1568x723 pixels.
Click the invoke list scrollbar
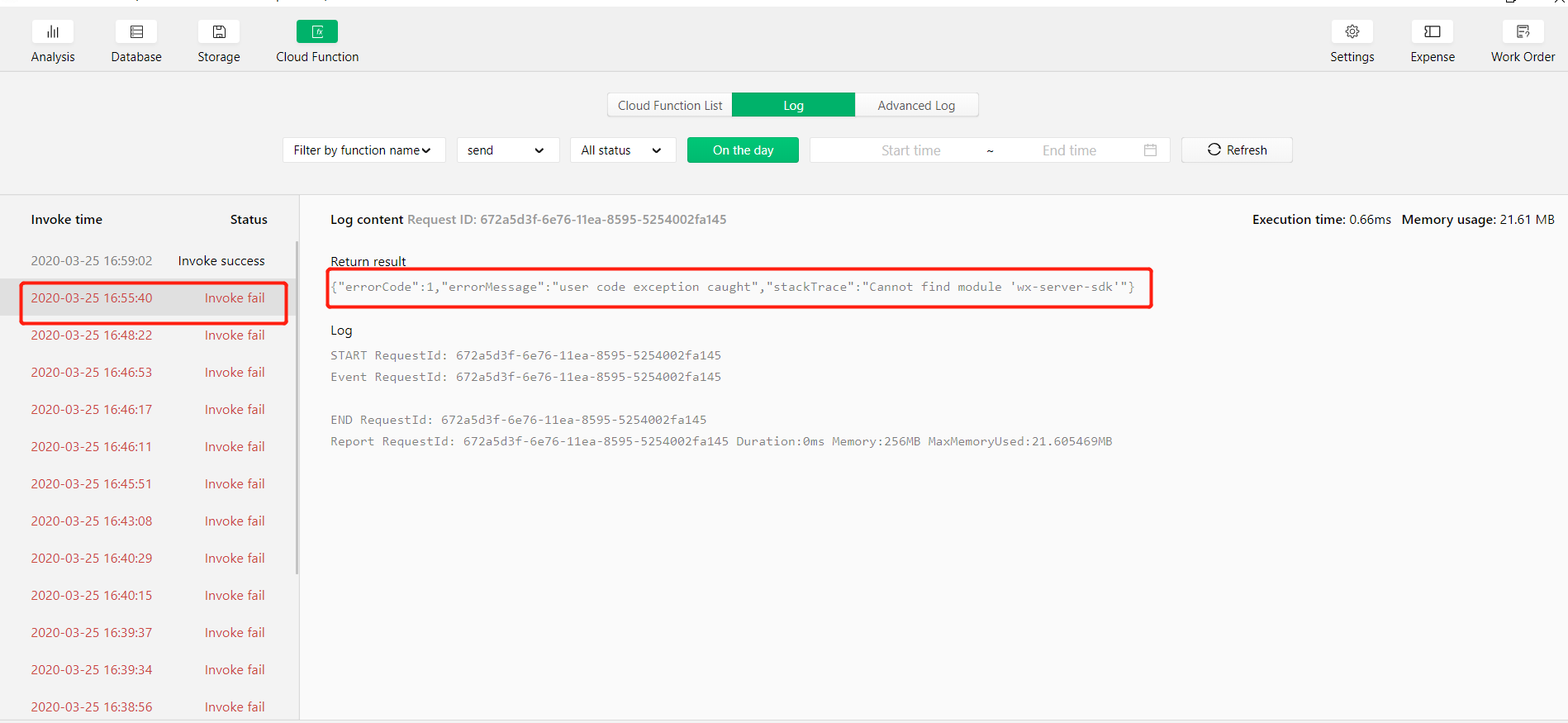[x=297, y=407]
